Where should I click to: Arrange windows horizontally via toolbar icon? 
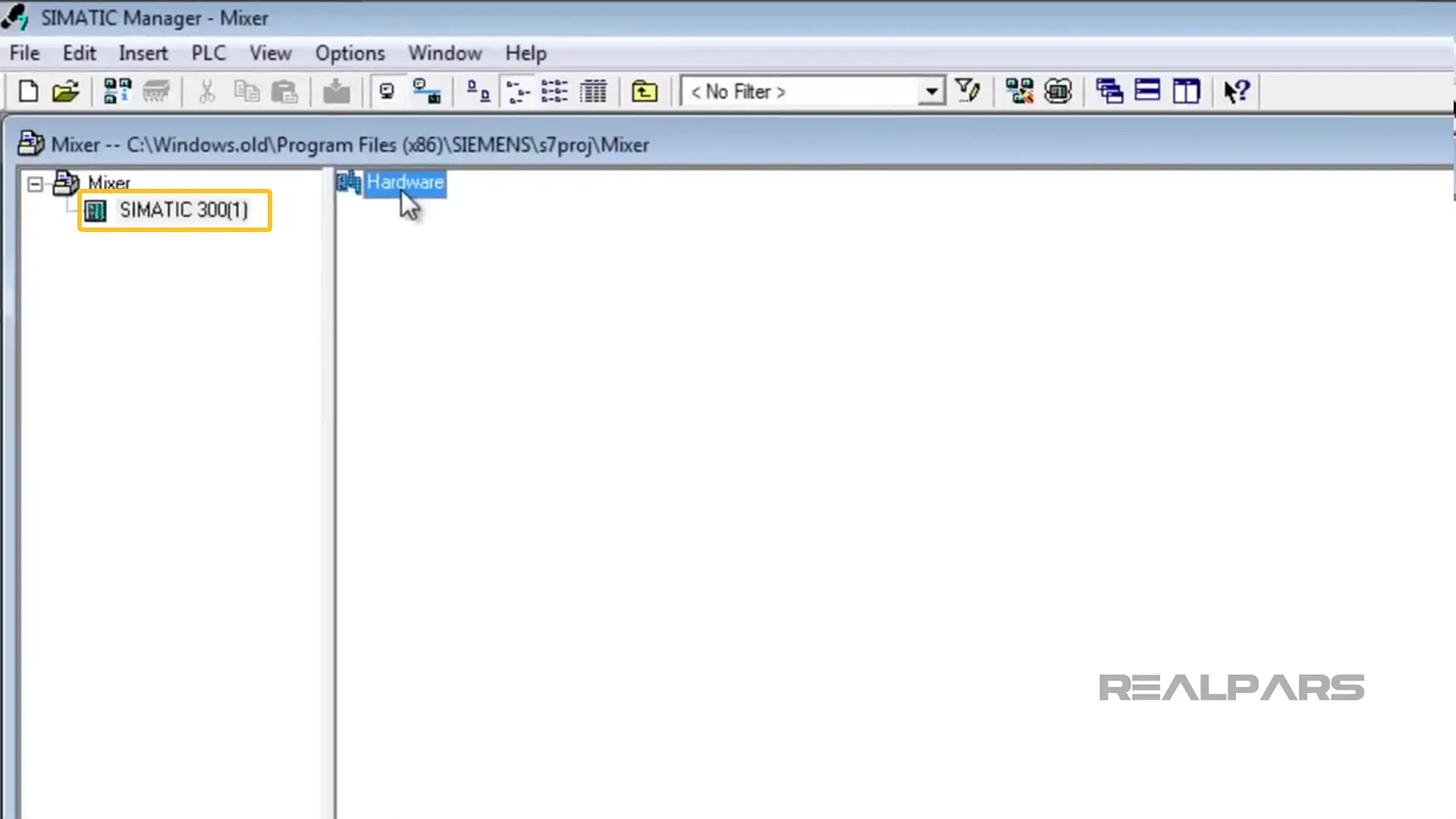click(x=1147, y=92)
